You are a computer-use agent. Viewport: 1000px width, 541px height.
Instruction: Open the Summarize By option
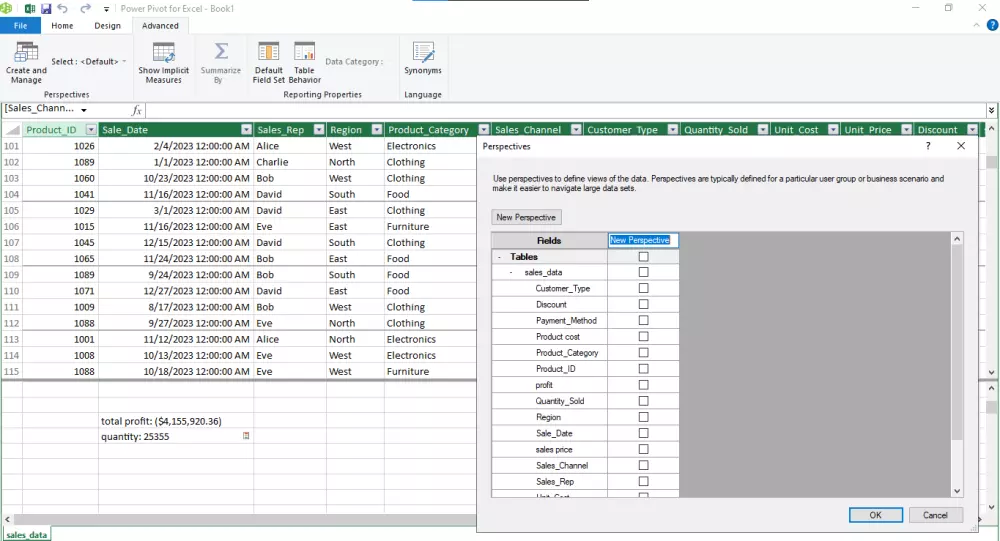coord(220,62)
